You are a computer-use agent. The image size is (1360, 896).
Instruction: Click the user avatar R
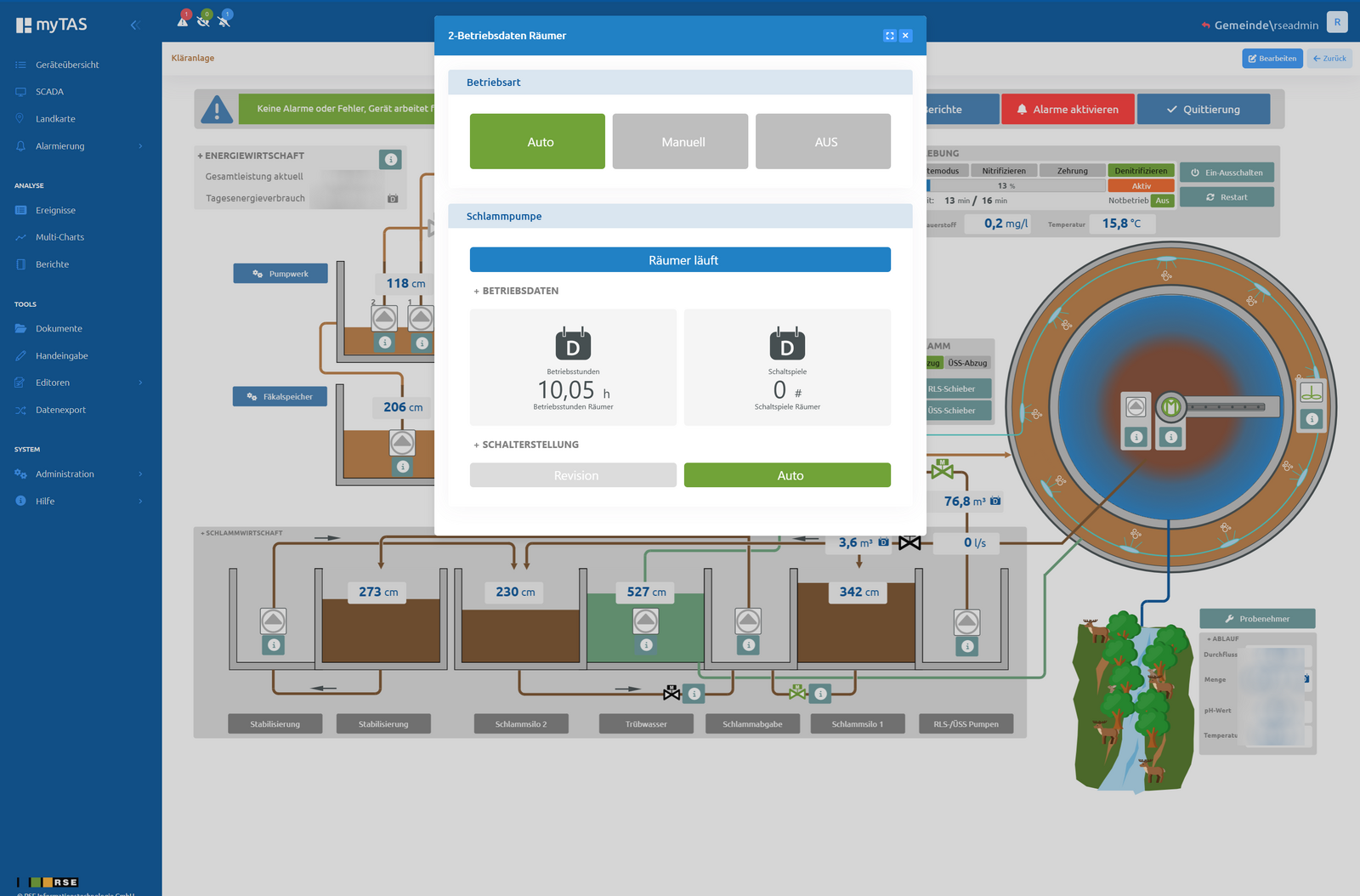point(1337,23)
